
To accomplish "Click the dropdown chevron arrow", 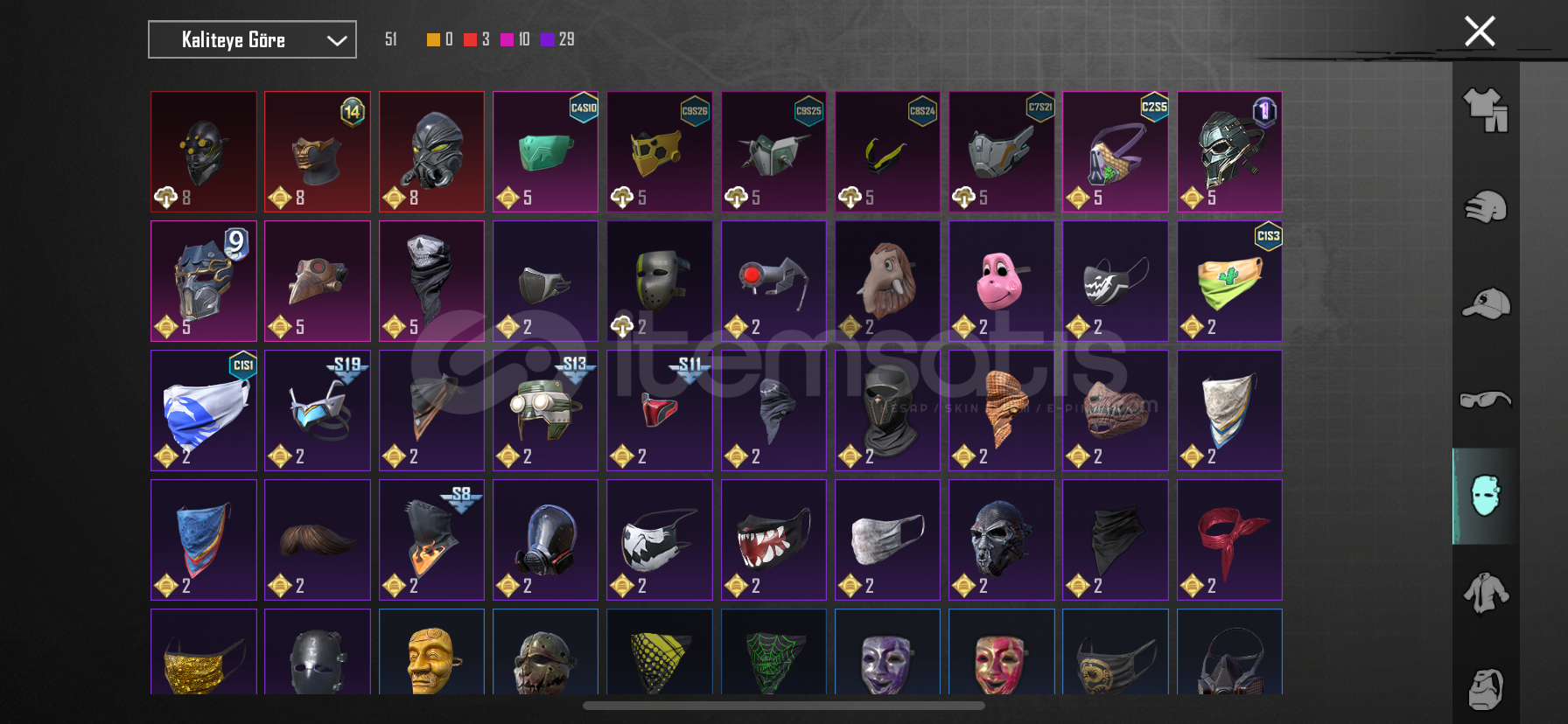I will 337,40.
